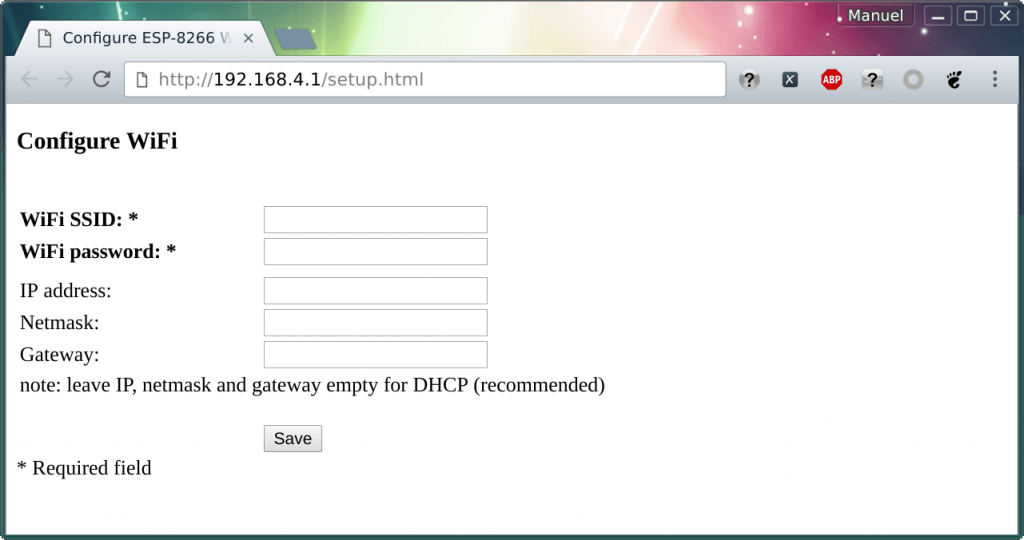
Task: Click the square question mark extension
Action: [x=872, y=80]
